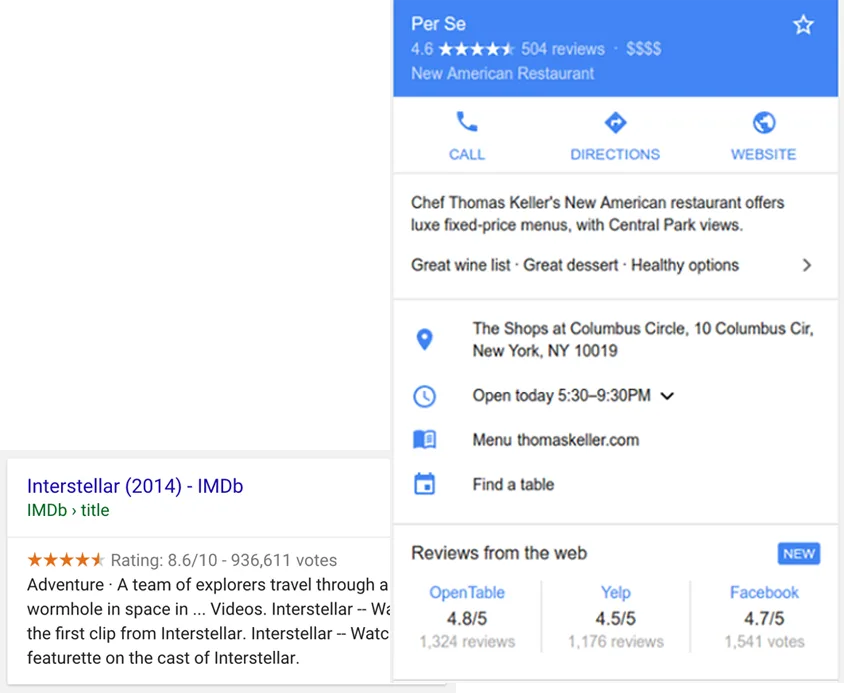Click the '4.5/5' Yelp score
This screenshot has width=844, height=693.
coord(615,619)
